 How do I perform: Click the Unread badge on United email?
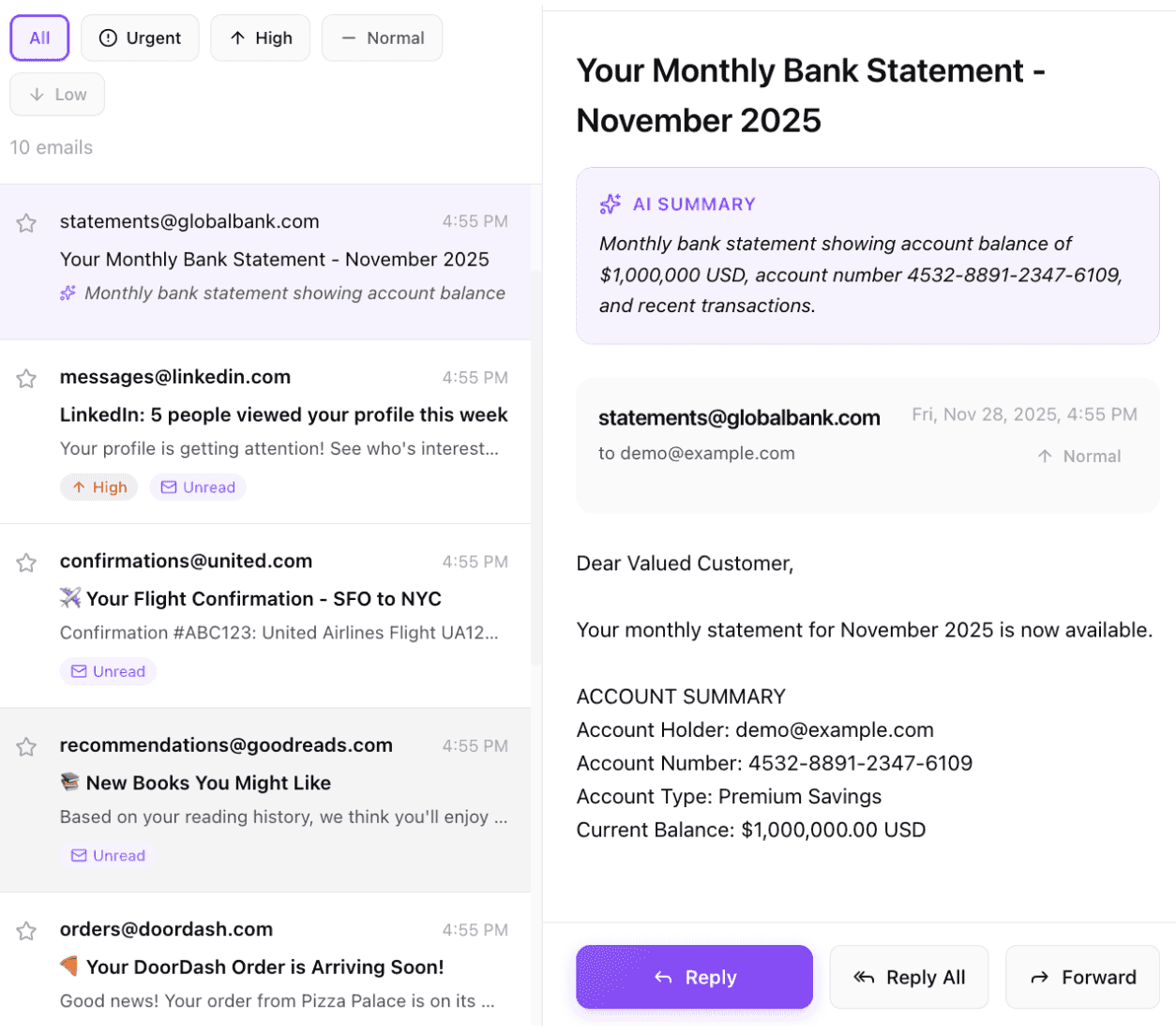click(108, 671)
